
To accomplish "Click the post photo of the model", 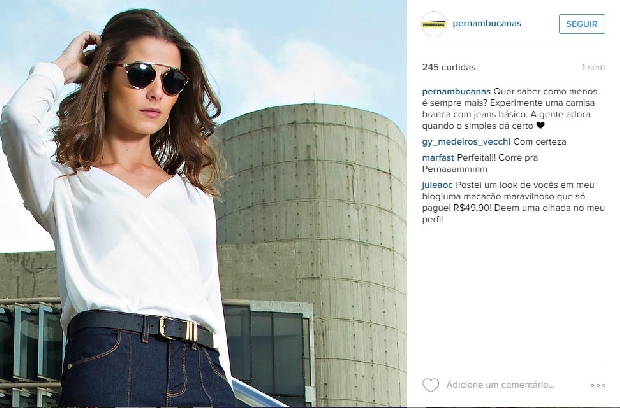I will tap(203, 204).
